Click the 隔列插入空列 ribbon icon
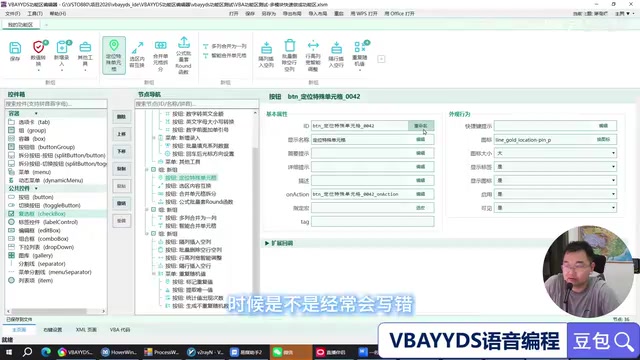 [266, 48]
